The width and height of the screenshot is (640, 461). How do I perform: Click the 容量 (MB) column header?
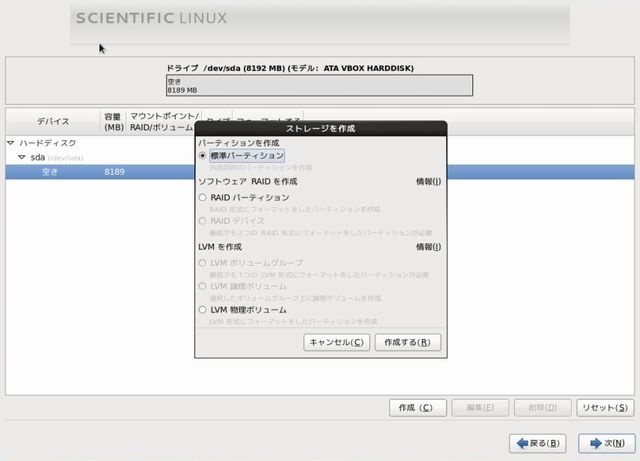[x=113, y=121]
